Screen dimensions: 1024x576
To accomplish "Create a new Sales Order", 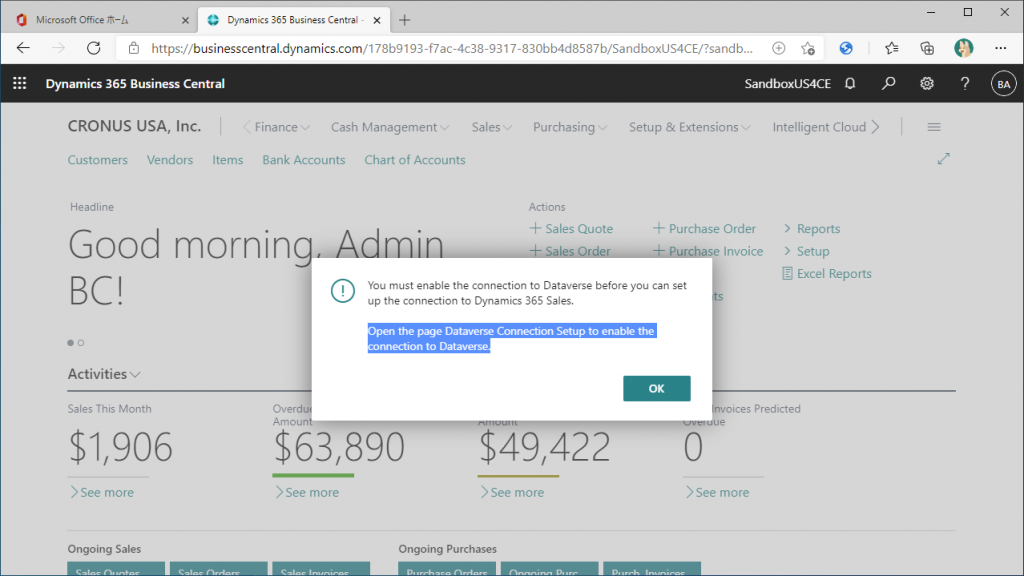I will tap(569, 251).
